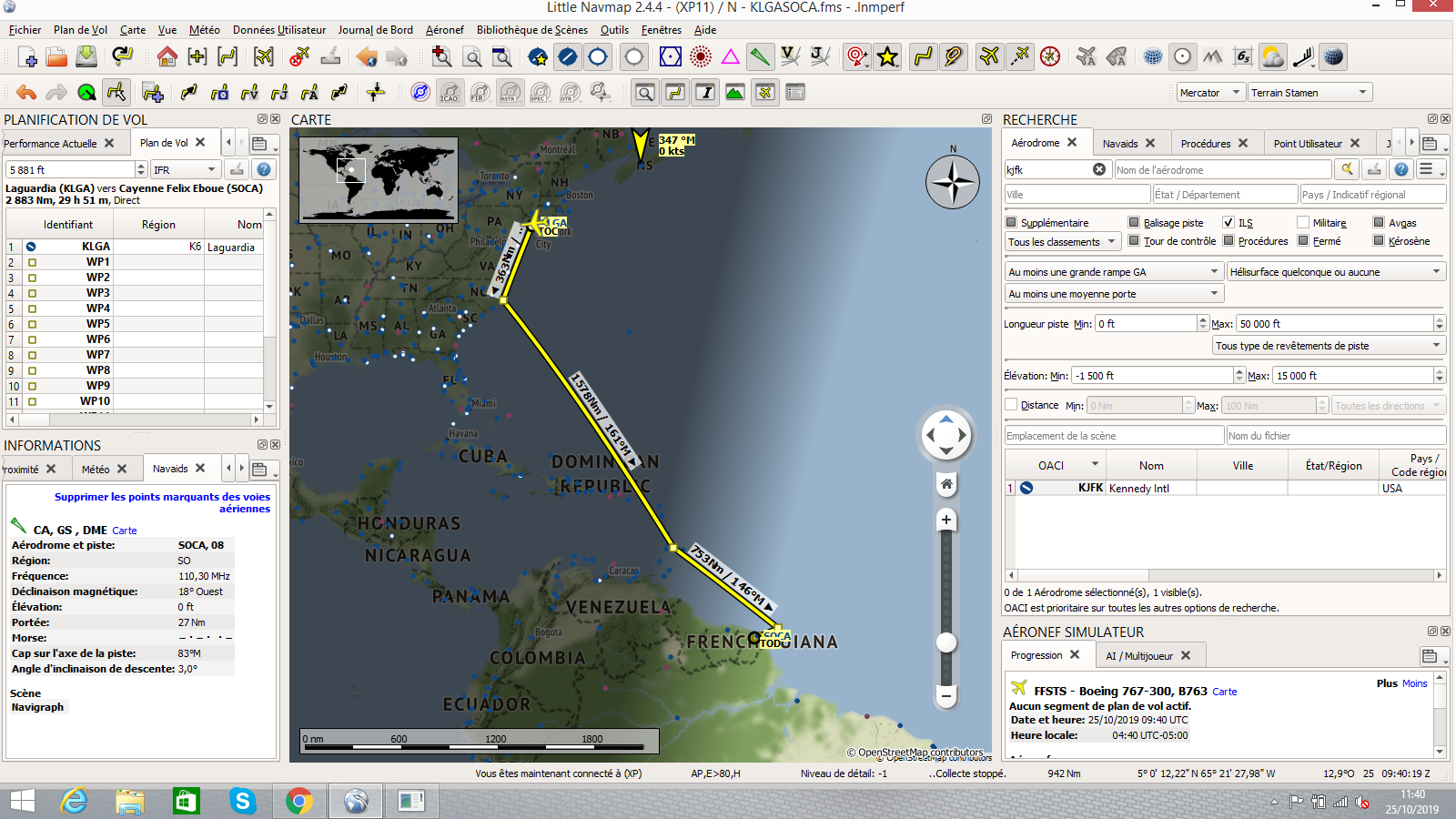The height and width of the screenshot is (819, 1456).
Task: Click the home view icon in toolbar
Action: click(x=167, y=56)
